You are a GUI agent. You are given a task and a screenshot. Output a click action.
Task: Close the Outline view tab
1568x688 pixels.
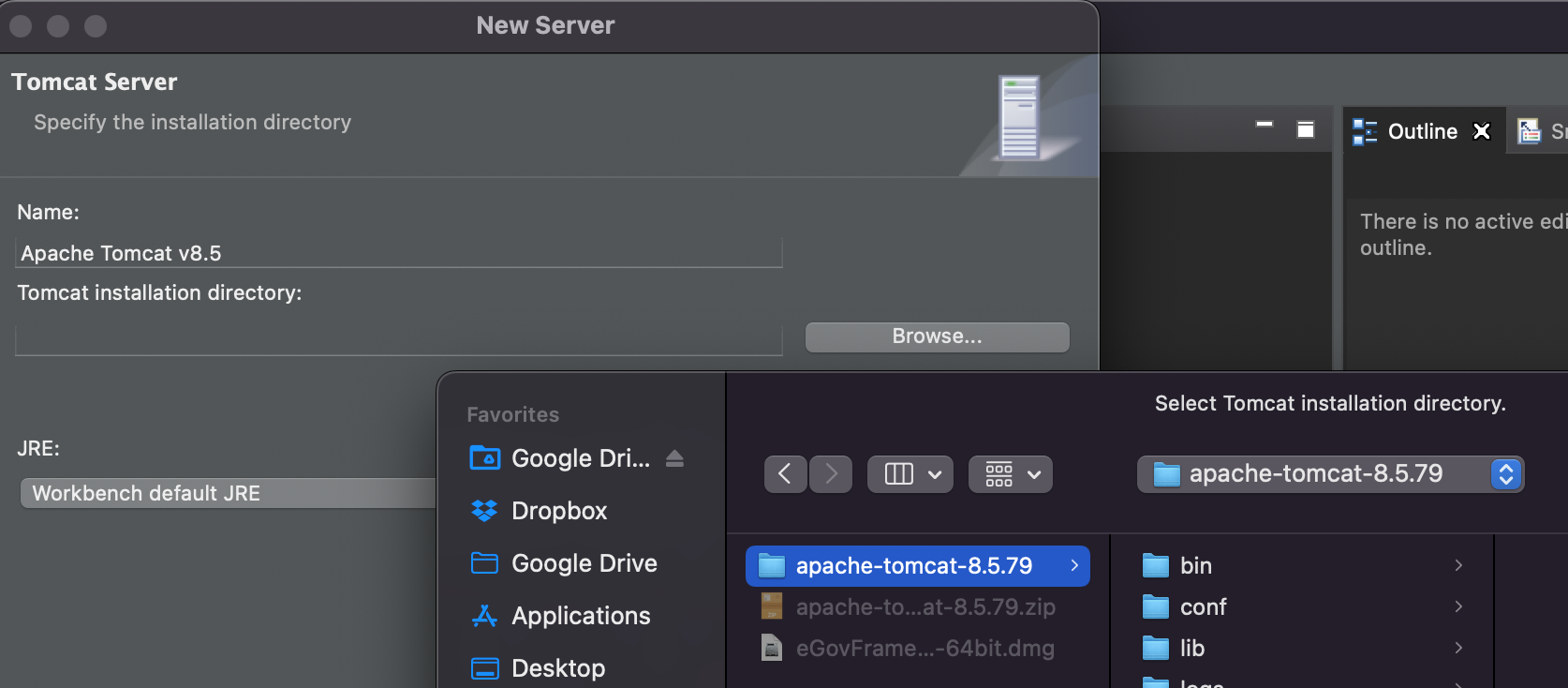coord(1482,131)
